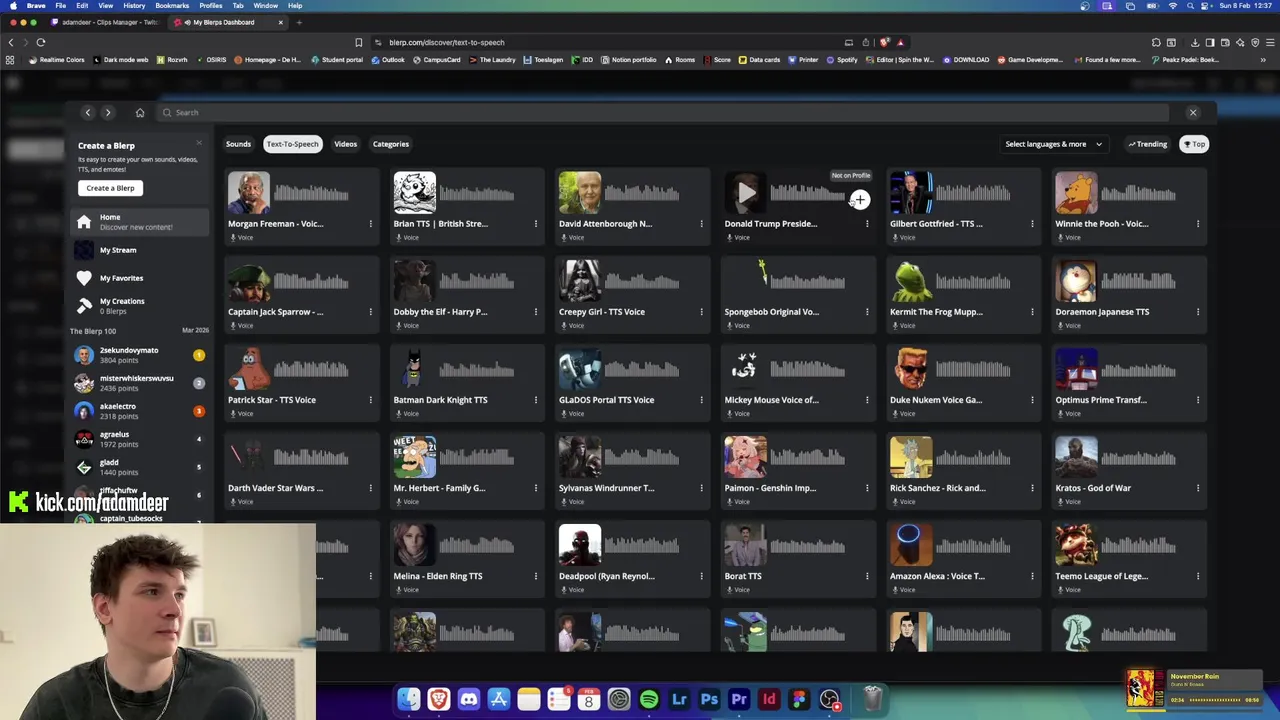The height and width of the screenshot is (720, 1280).
Task: Click the Create a Blerp button
Action: click(110, 188)
